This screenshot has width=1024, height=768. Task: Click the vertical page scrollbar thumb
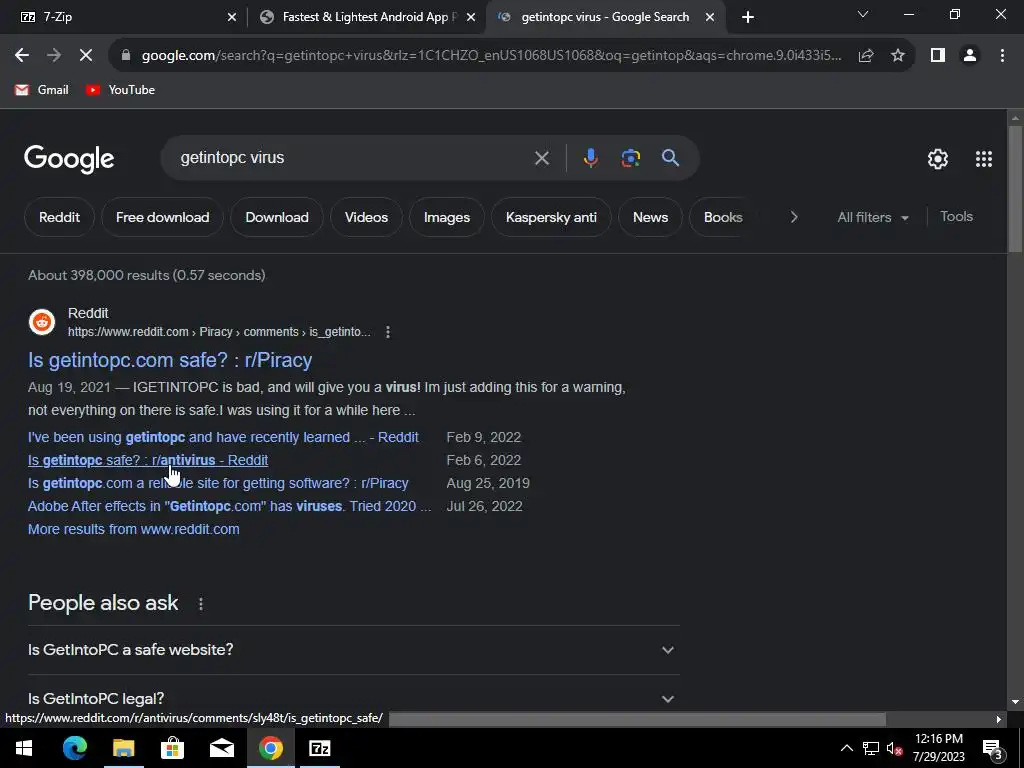pos(1015,188)
